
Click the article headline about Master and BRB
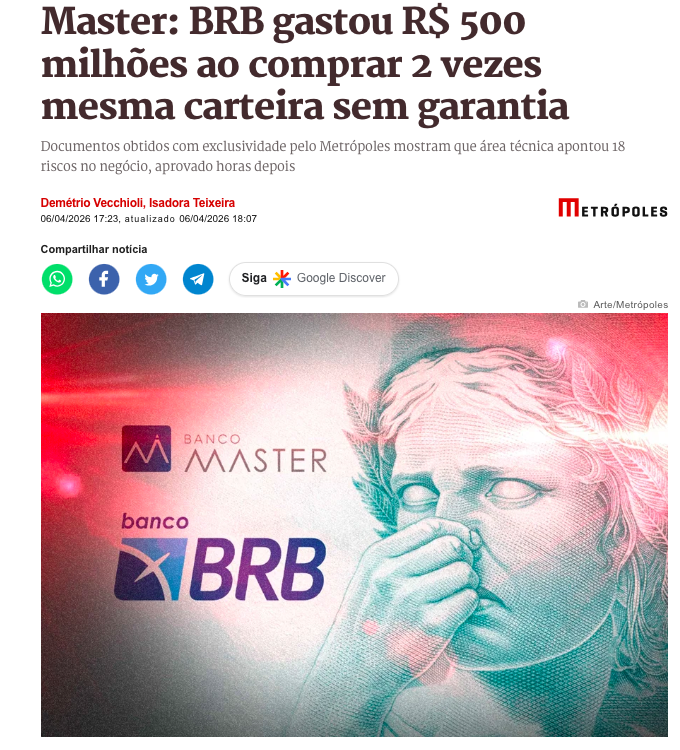(x=305, y=64)
